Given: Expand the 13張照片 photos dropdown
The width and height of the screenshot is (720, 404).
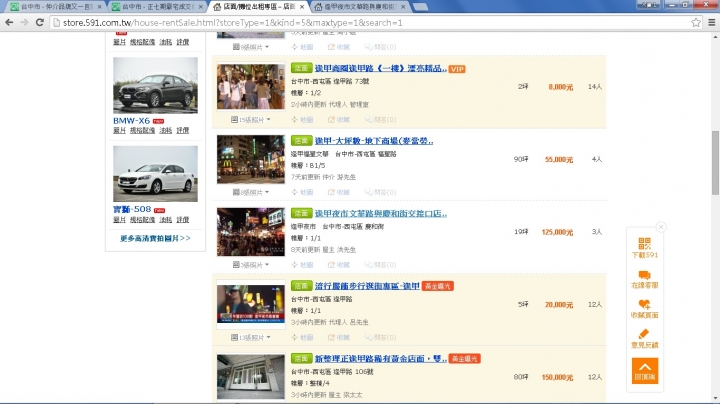Looking at the screenshot, I should 251,337.
